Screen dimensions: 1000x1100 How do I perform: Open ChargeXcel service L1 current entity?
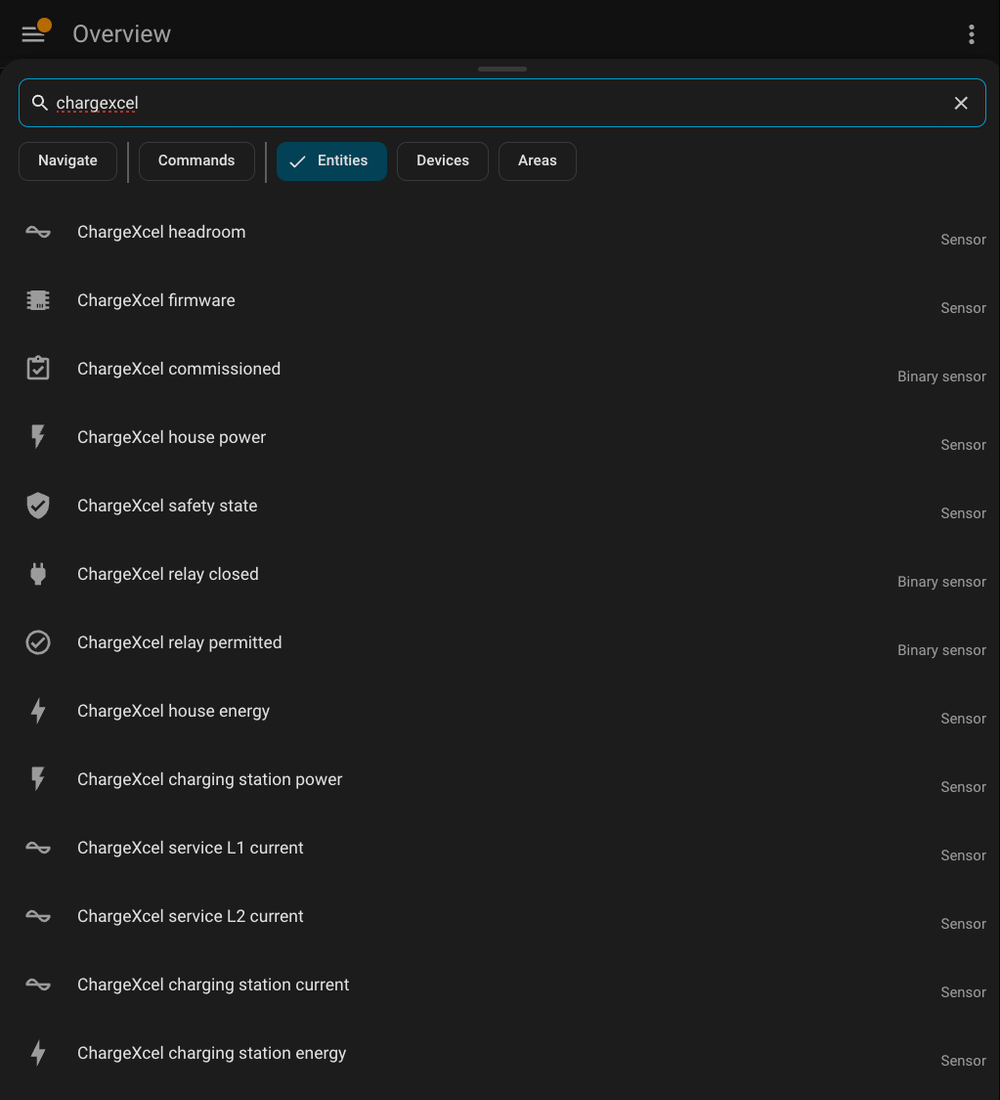(x=502, y=848)
